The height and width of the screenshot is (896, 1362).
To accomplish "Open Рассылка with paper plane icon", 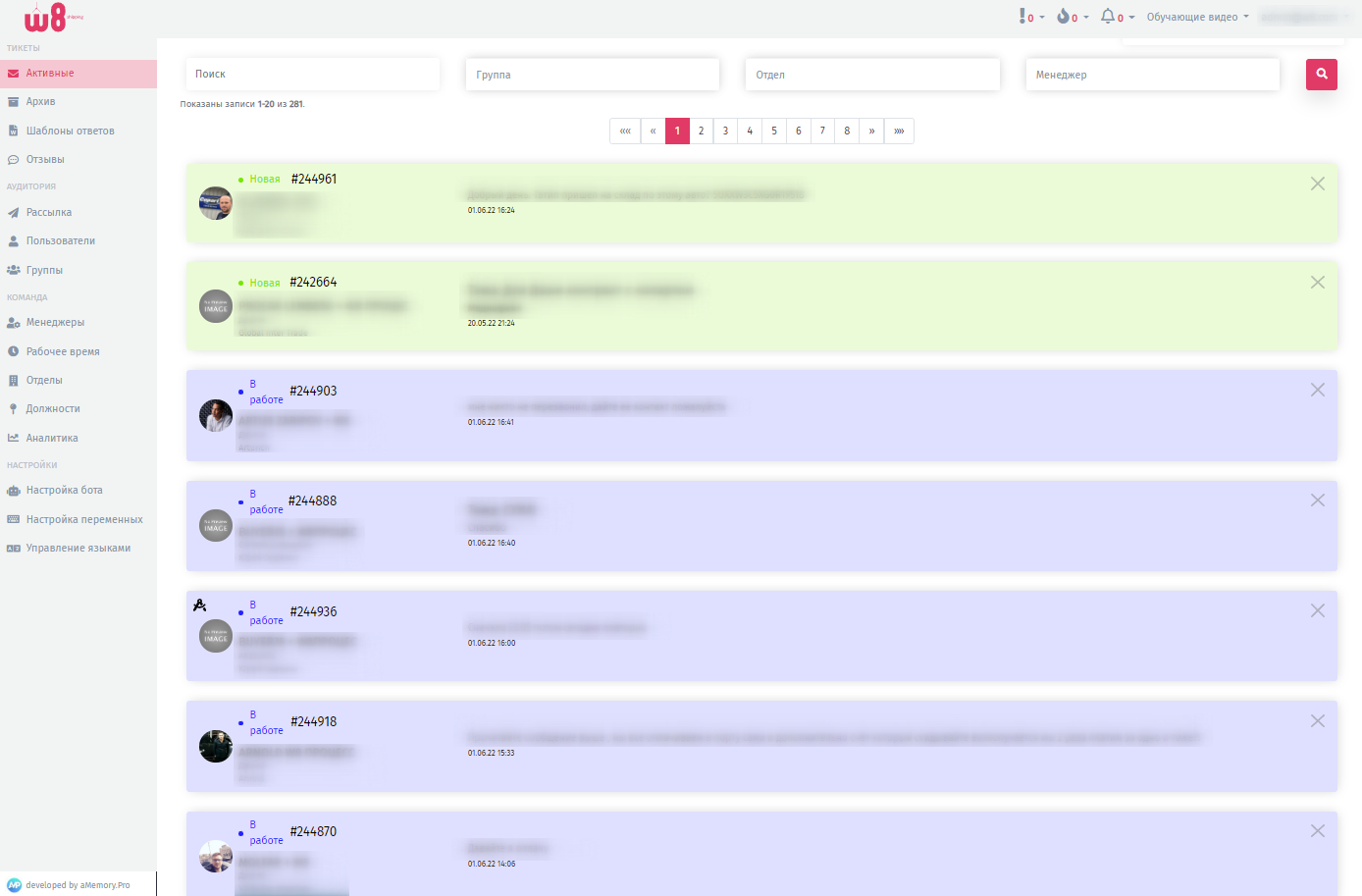I will 79,212.
